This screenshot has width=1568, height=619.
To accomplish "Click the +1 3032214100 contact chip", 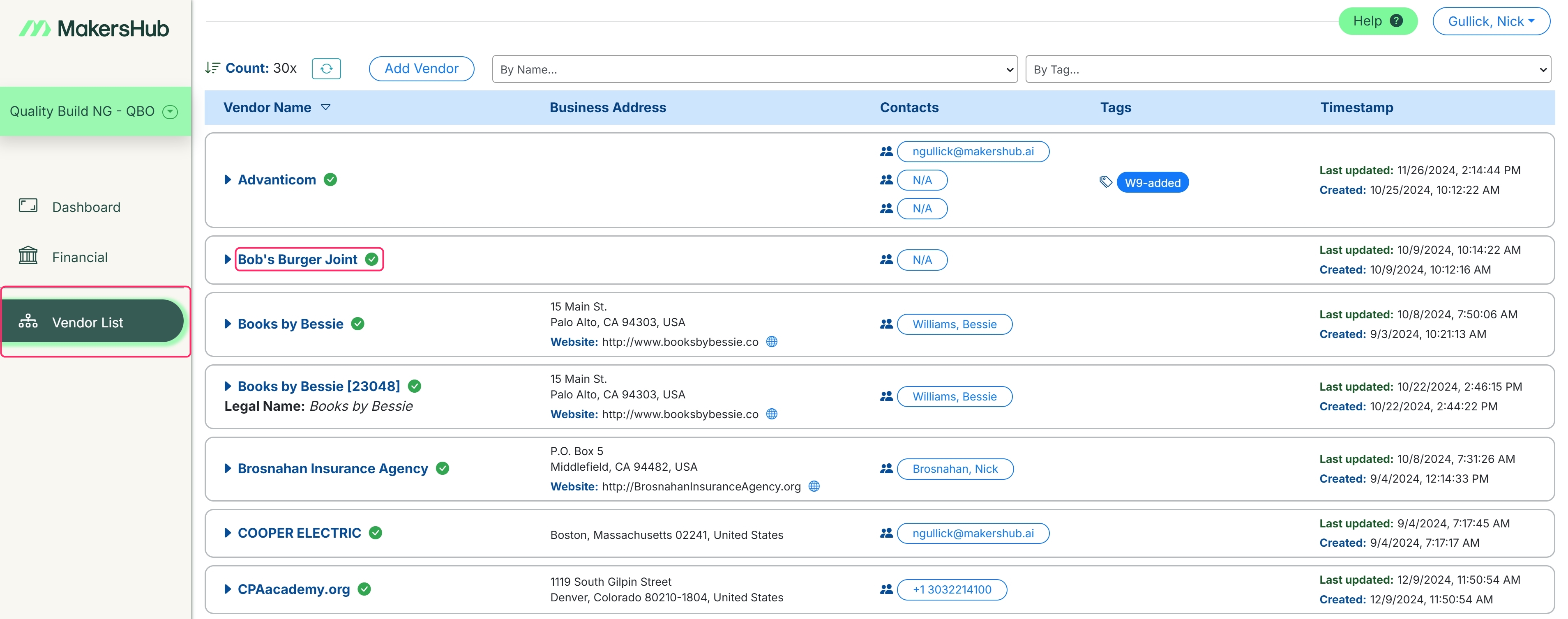I will click(952, 589).
